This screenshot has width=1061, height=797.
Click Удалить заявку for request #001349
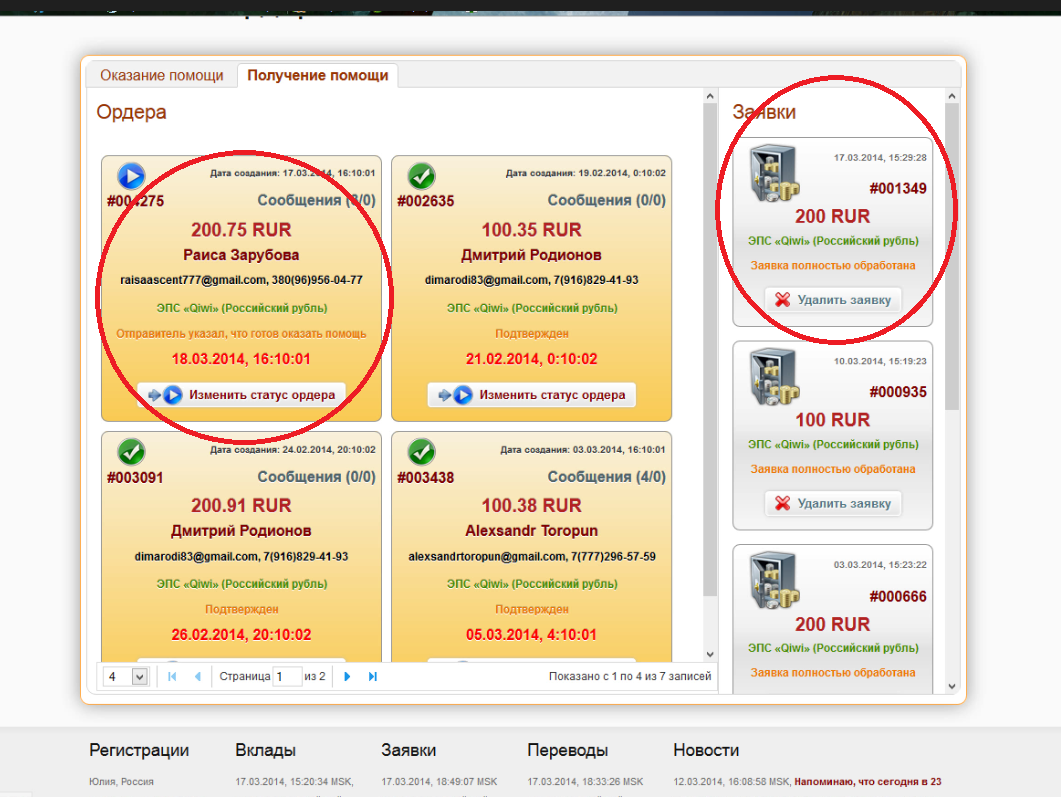[833, 299]
